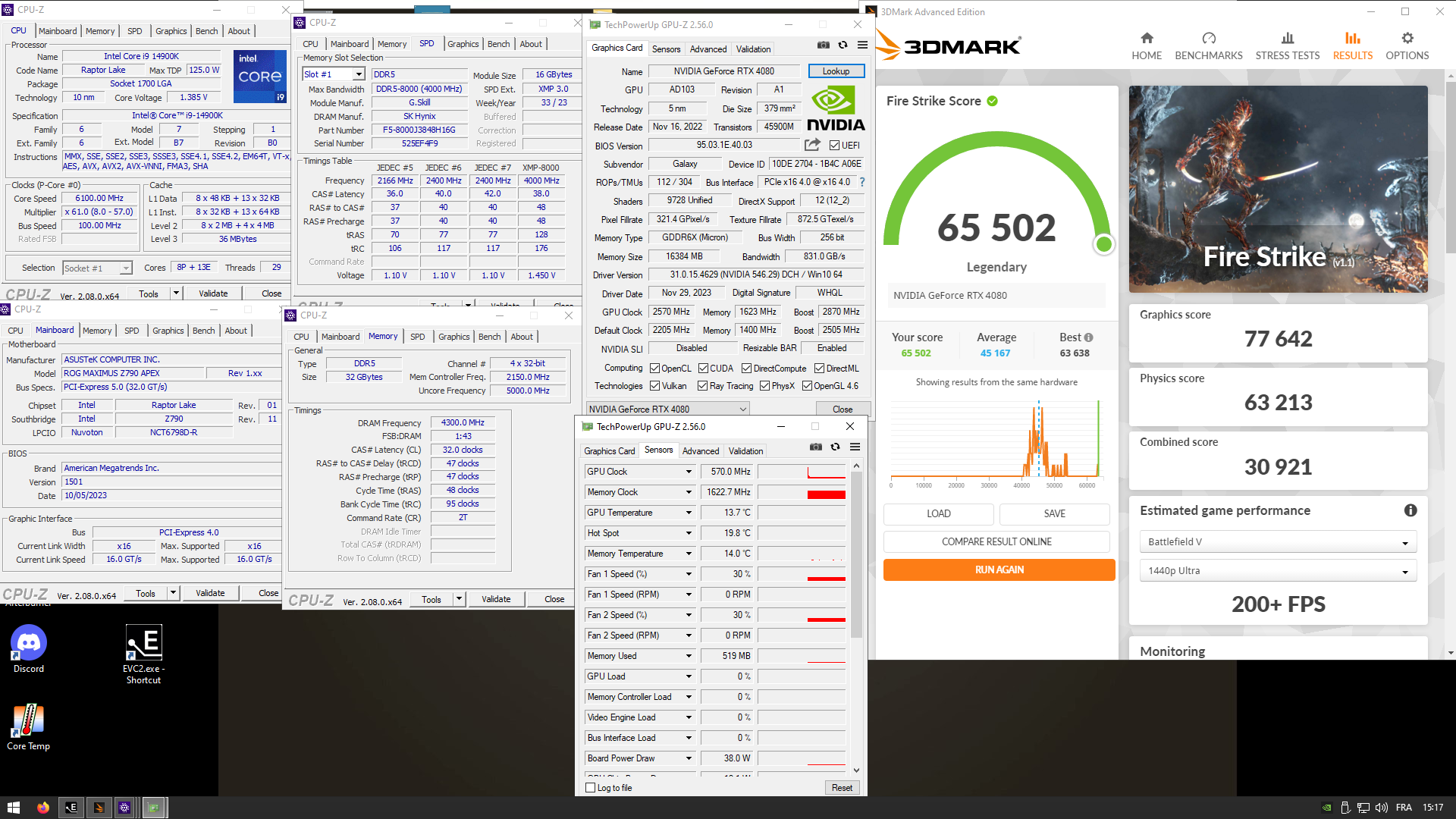Toggle DirectCompute checkbox in GPU-Z
The image size is (1456, 819).
pyautogui.click(x=746, y=369)
